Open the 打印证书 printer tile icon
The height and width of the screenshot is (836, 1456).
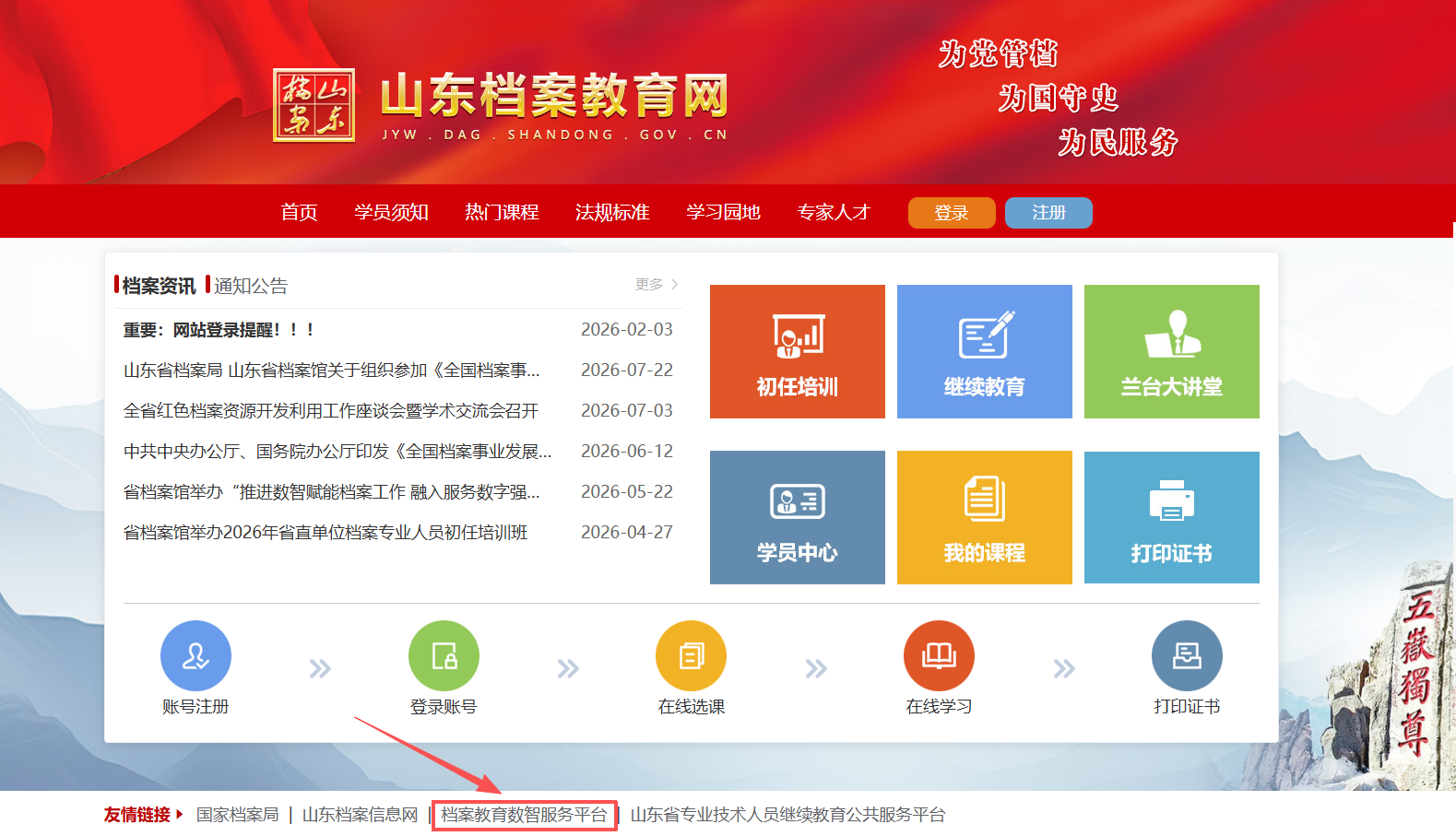(1172, 500)
